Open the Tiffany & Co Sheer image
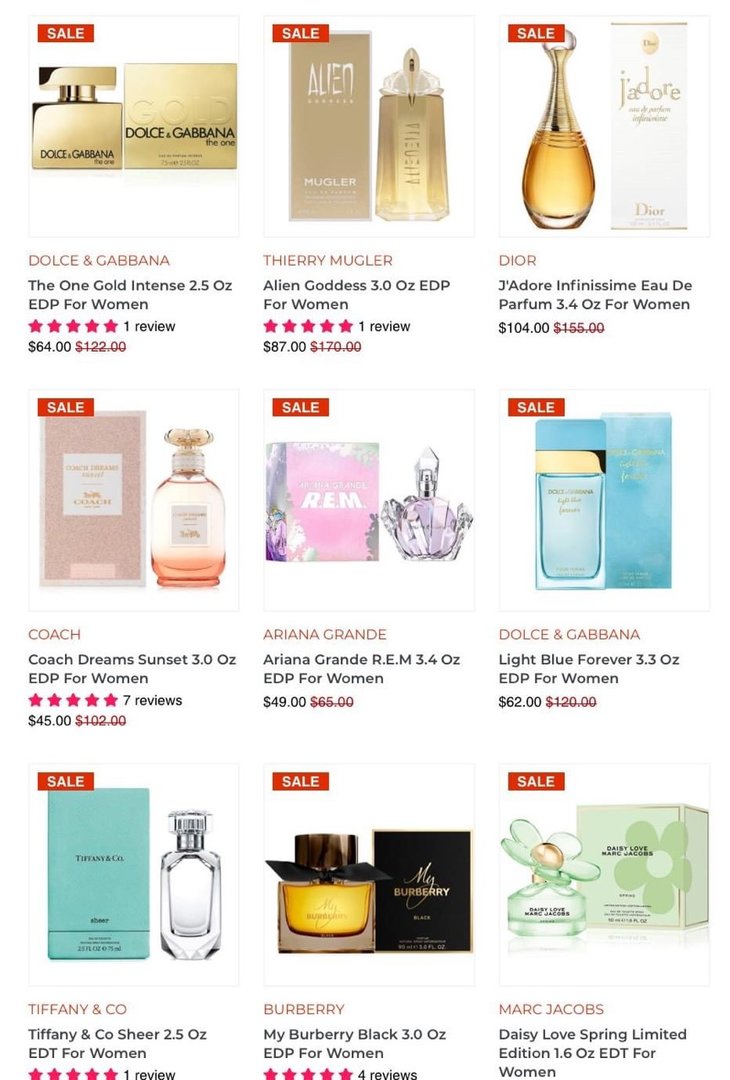 click(x=134, y=875)
